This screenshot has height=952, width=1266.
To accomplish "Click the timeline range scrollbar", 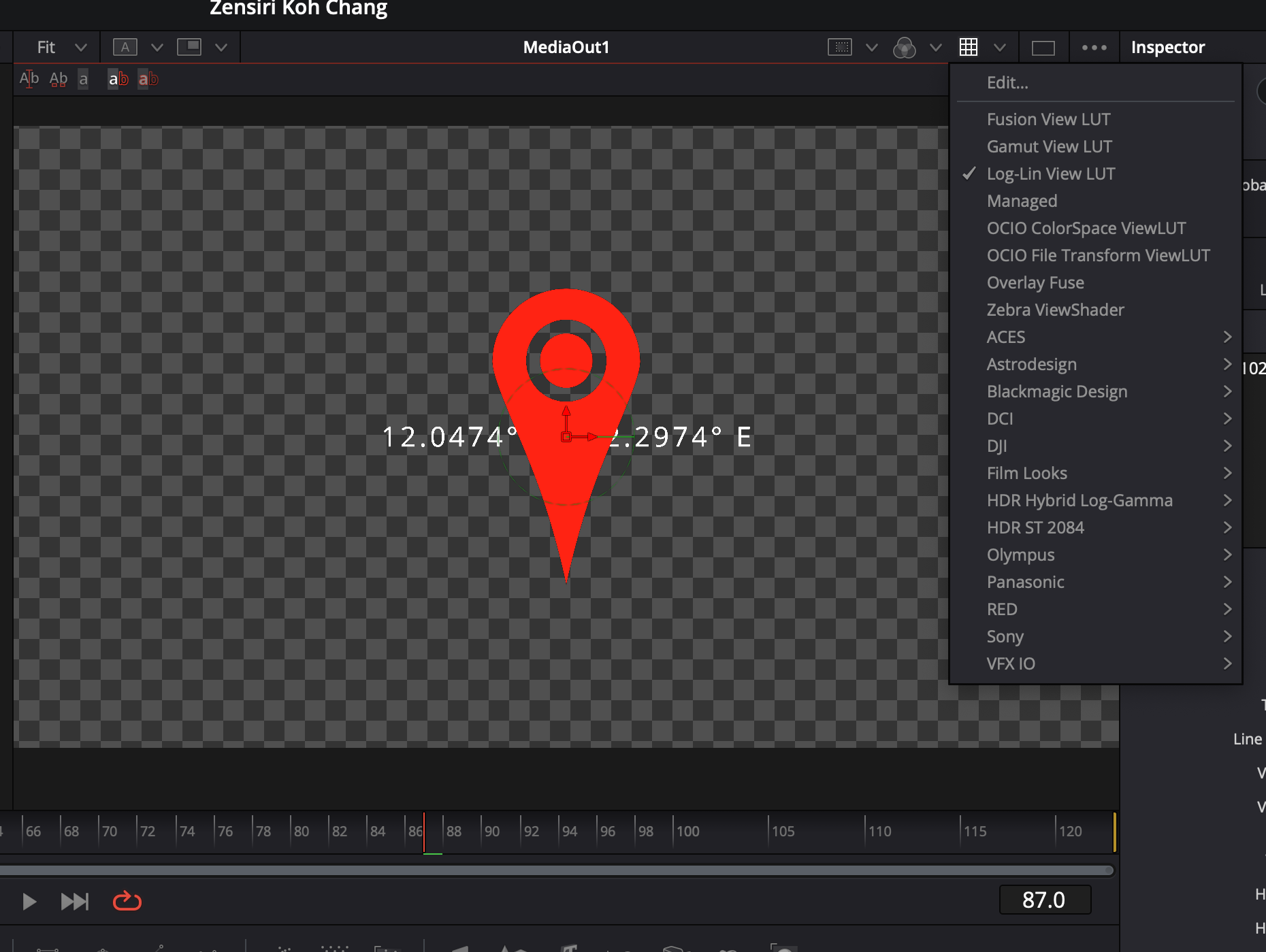I will [557, 870].
